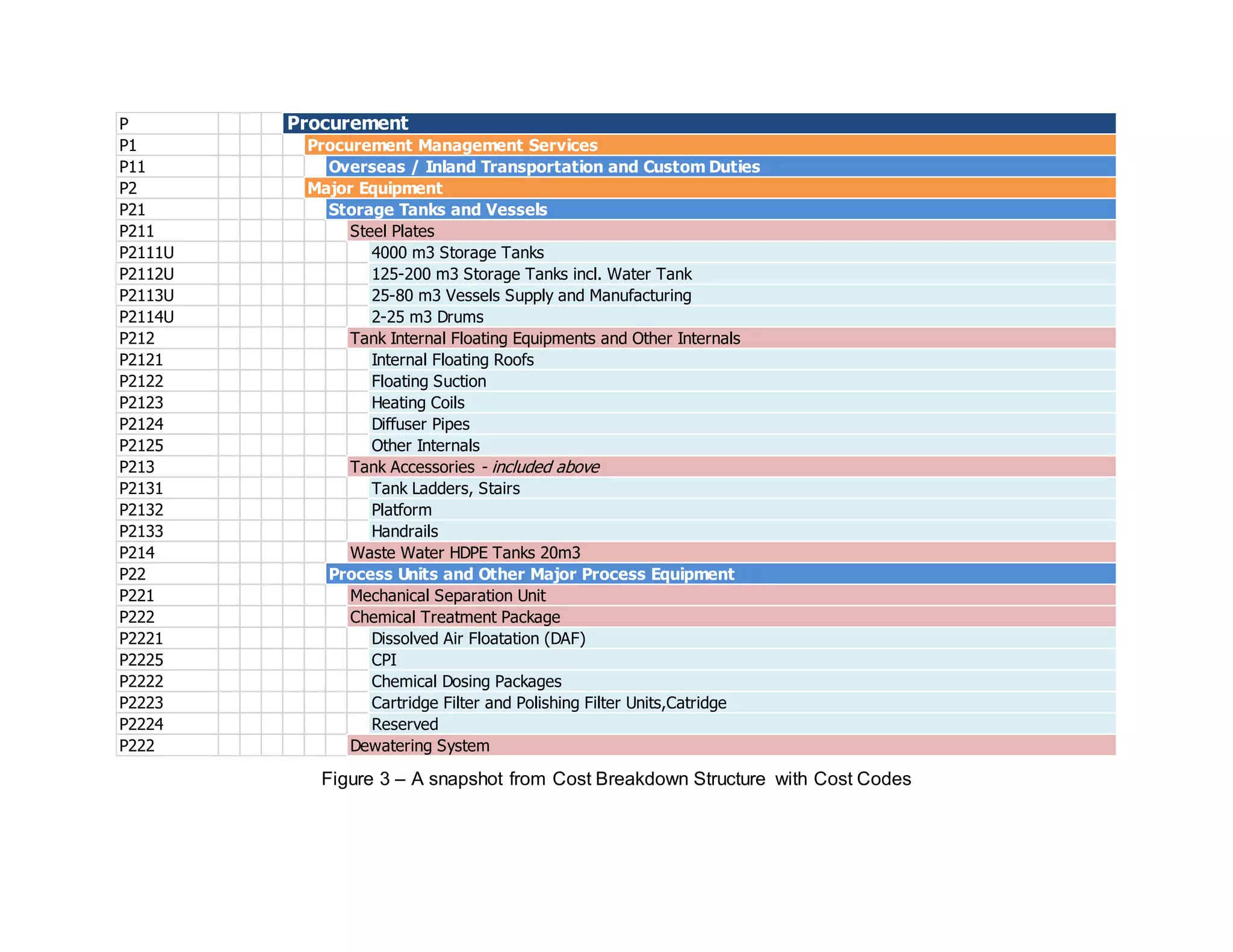
Task: Click the Internal Floating Roofs entry
Action: tap(742, 359)
